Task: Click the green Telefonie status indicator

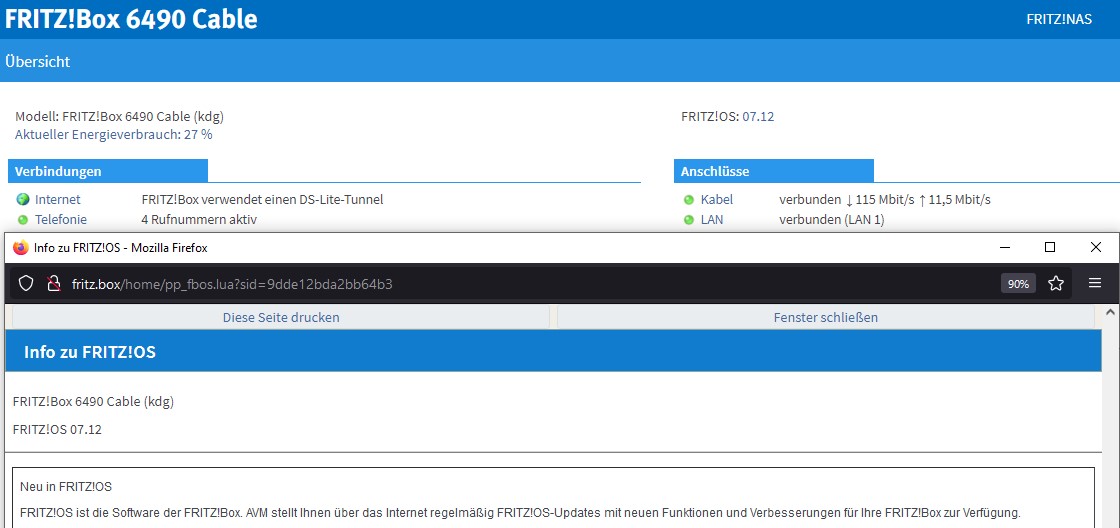Action: [x=23, y=219]
